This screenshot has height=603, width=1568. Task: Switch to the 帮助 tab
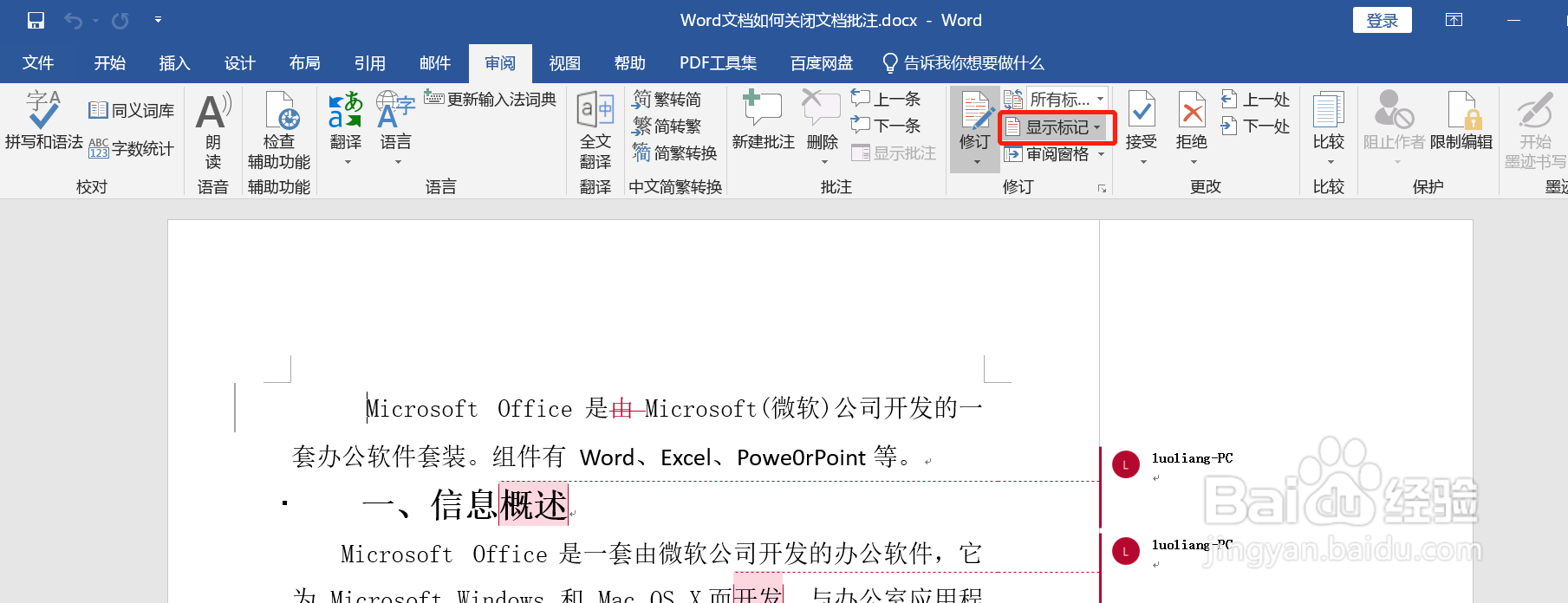pos(630,63)
